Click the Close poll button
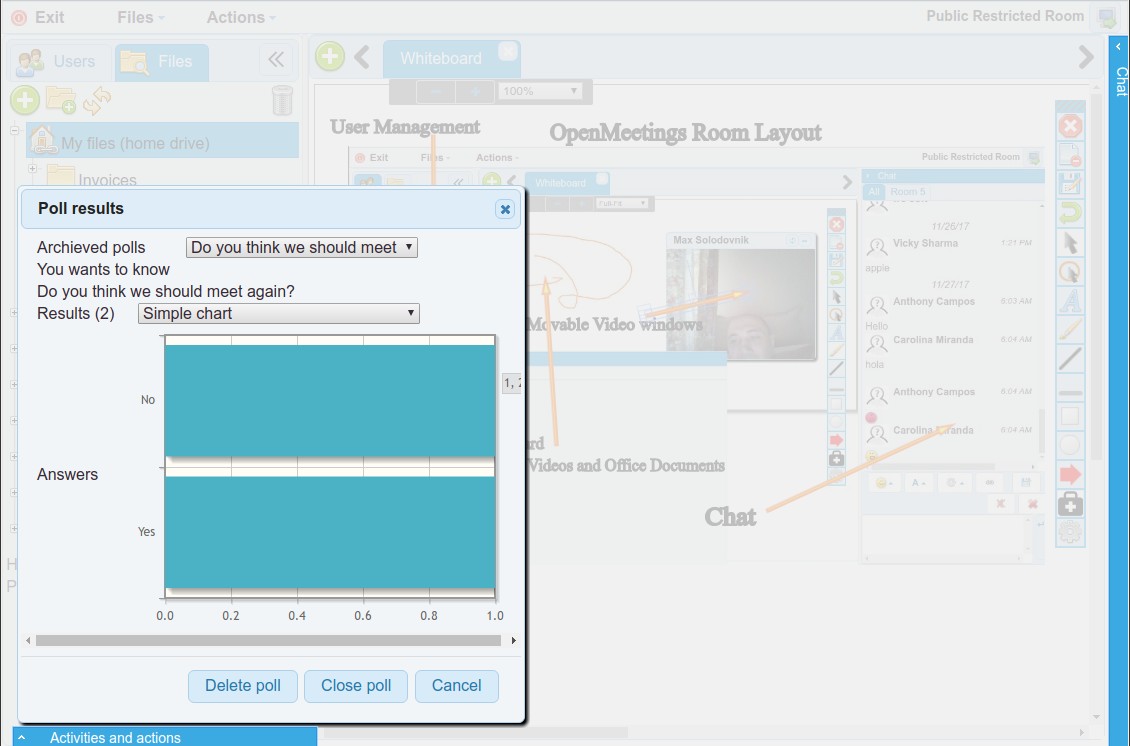The height and width of the screenshot is (746, 1130). tap(355, 685)
